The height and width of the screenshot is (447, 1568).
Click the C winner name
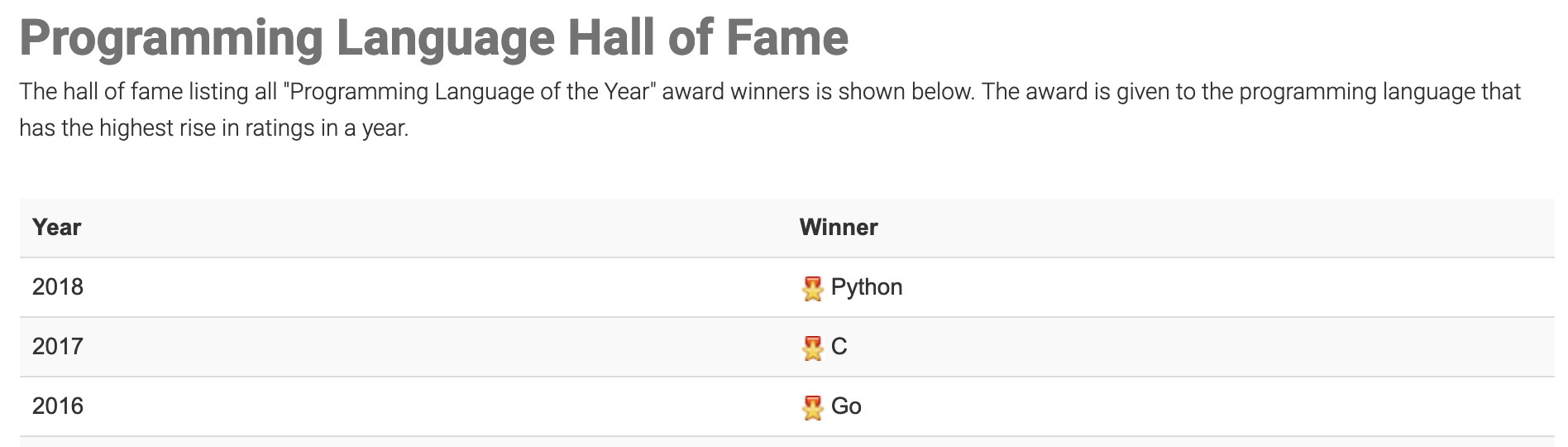tap(839, 347)
